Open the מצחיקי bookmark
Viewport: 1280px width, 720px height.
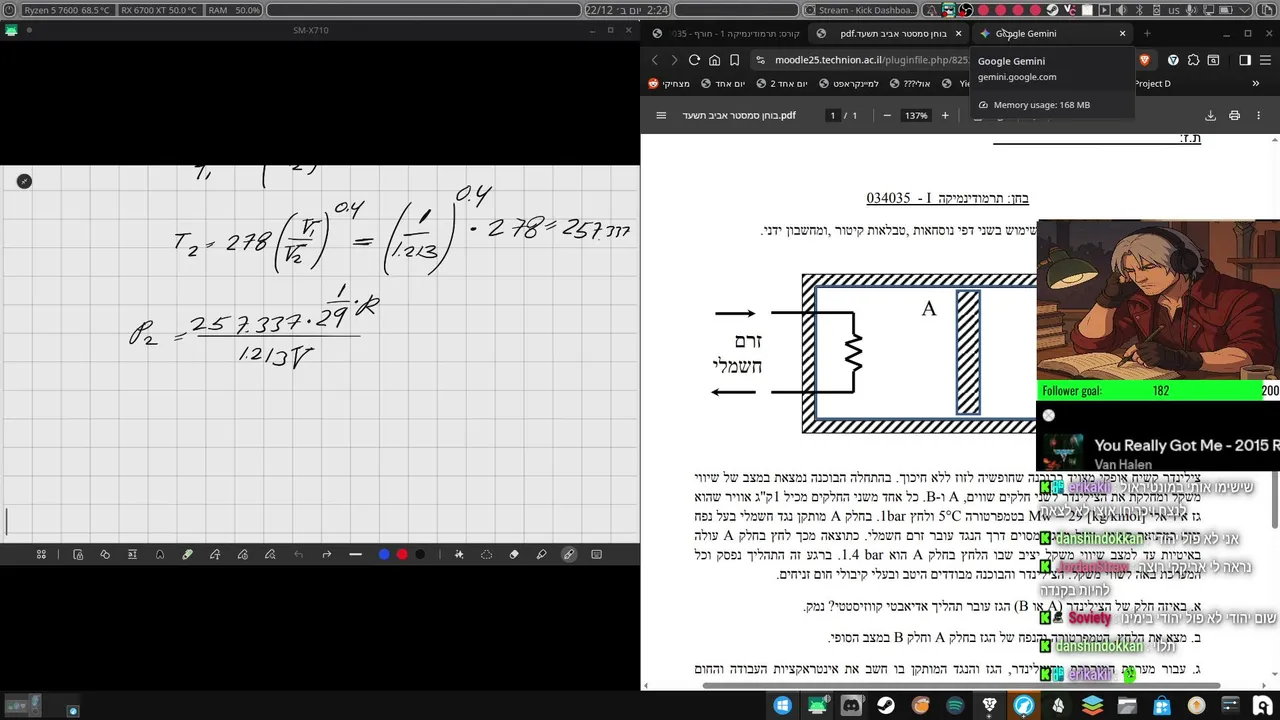[x=669, y=84]
